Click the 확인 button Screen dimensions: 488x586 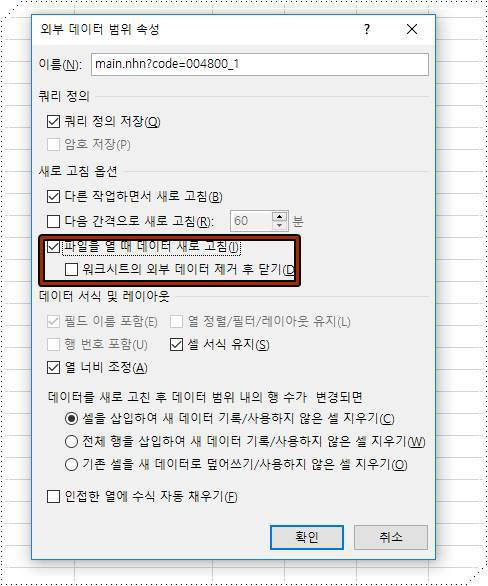(307, 537)
